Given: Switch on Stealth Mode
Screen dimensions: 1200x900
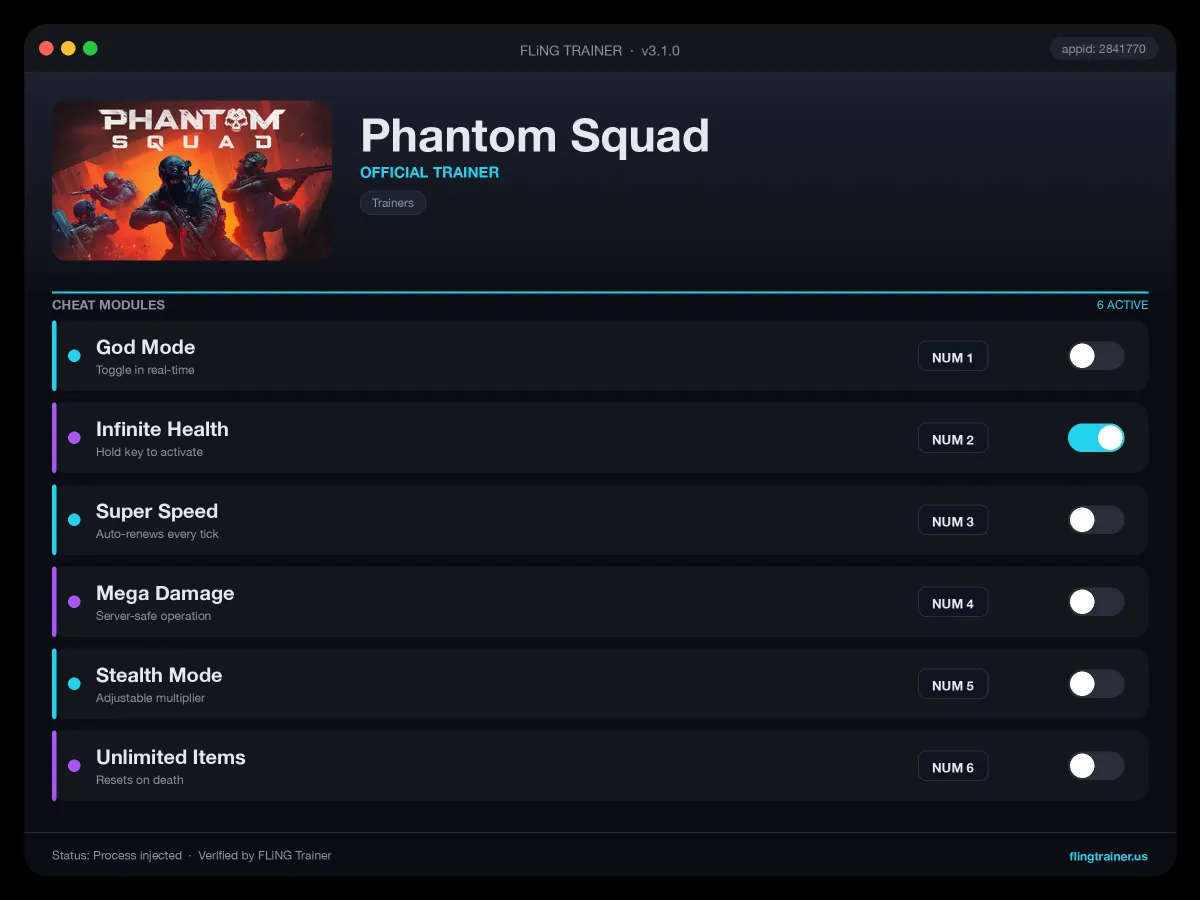Looking at the screenshot, I should pyautogui.click(x=1096, y=684).
